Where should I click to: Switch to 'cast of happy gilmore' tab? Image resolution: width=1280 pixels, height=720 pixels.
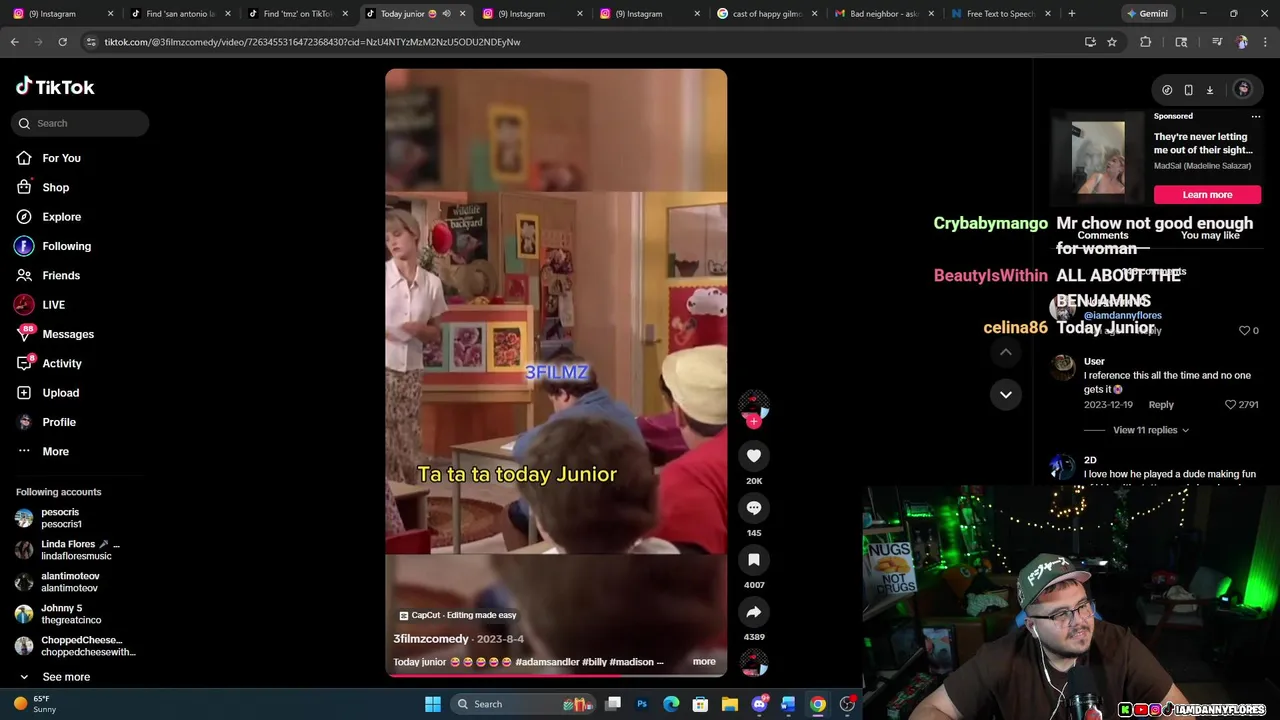(x=768, y=14)
